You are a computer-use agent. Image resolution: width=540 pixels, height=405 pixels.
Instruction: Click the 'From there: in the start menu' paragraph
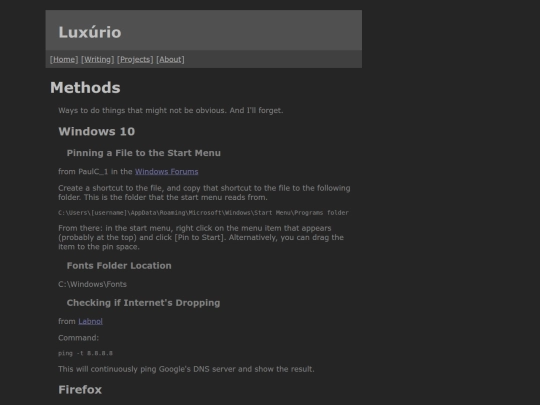point(201,238)
